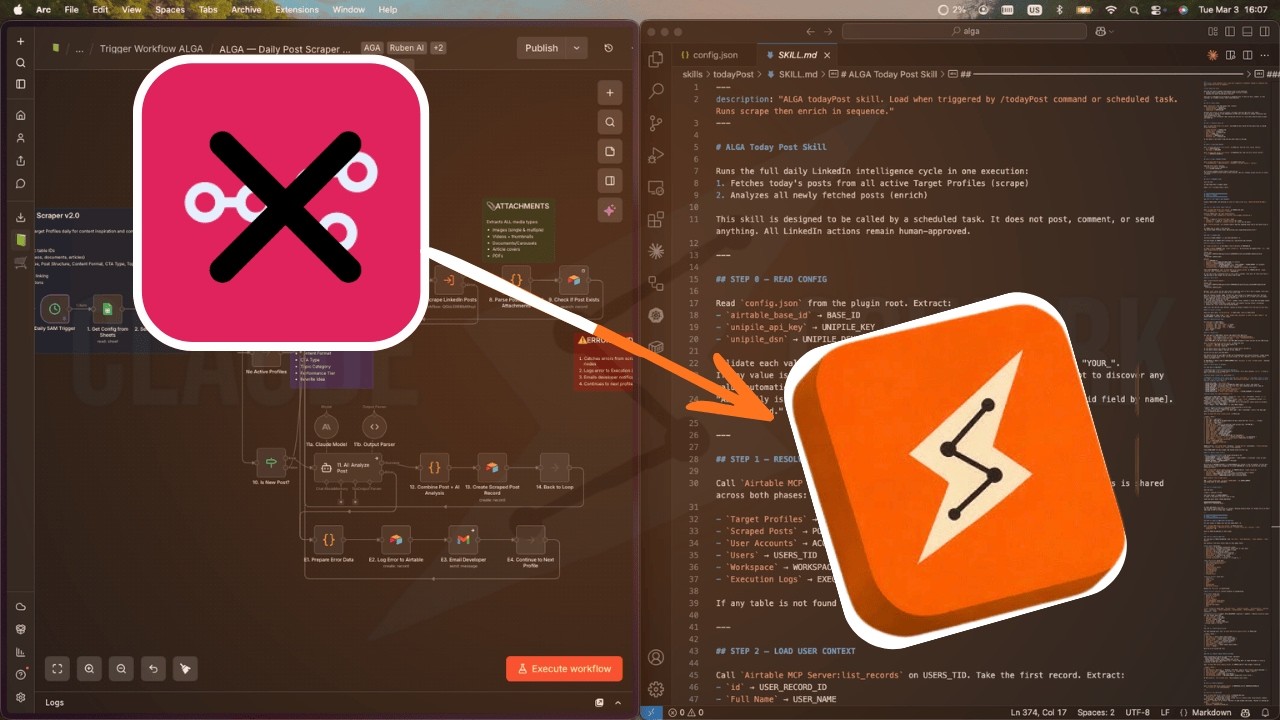Open the help question-mark icon in n8n's sidebar
1280x720 pixels.
(x=20, y=674)
